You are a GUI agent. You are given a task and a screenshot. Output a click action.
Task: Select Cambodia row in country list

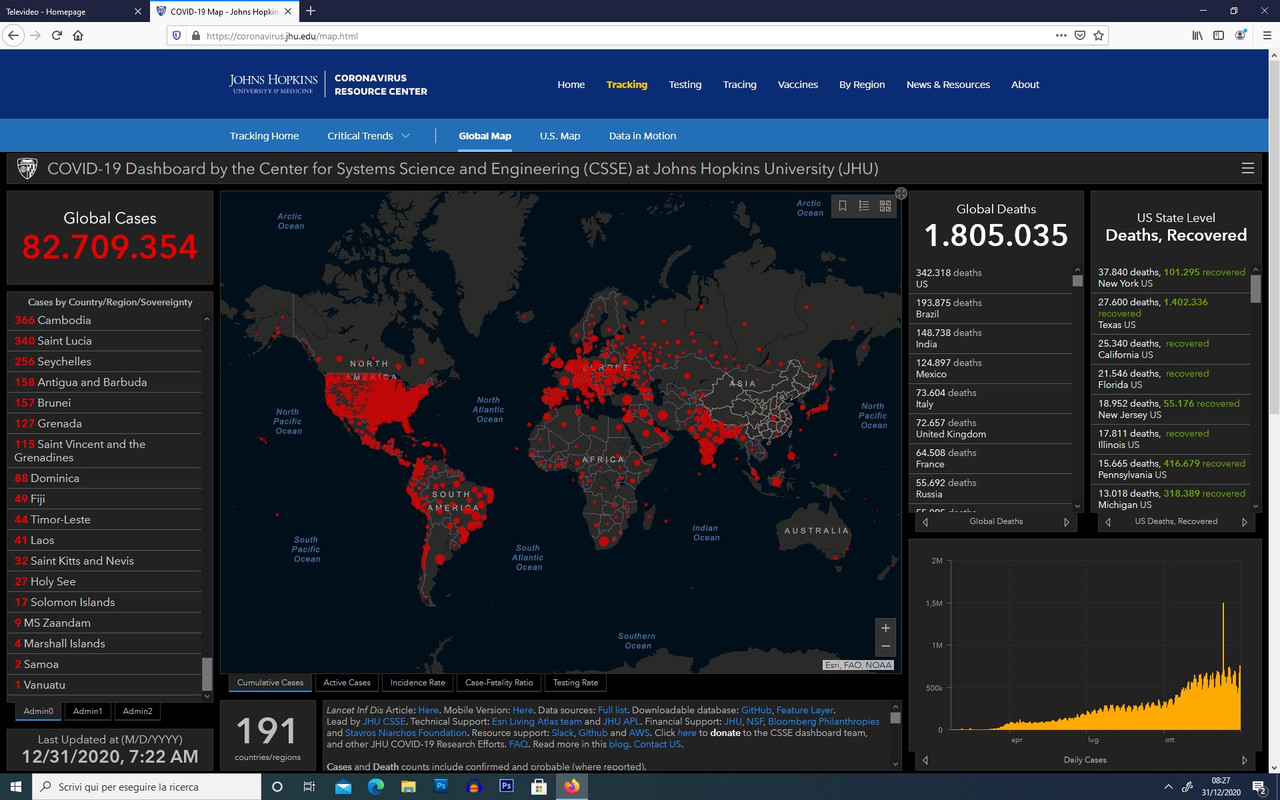[x=104, y=320]
